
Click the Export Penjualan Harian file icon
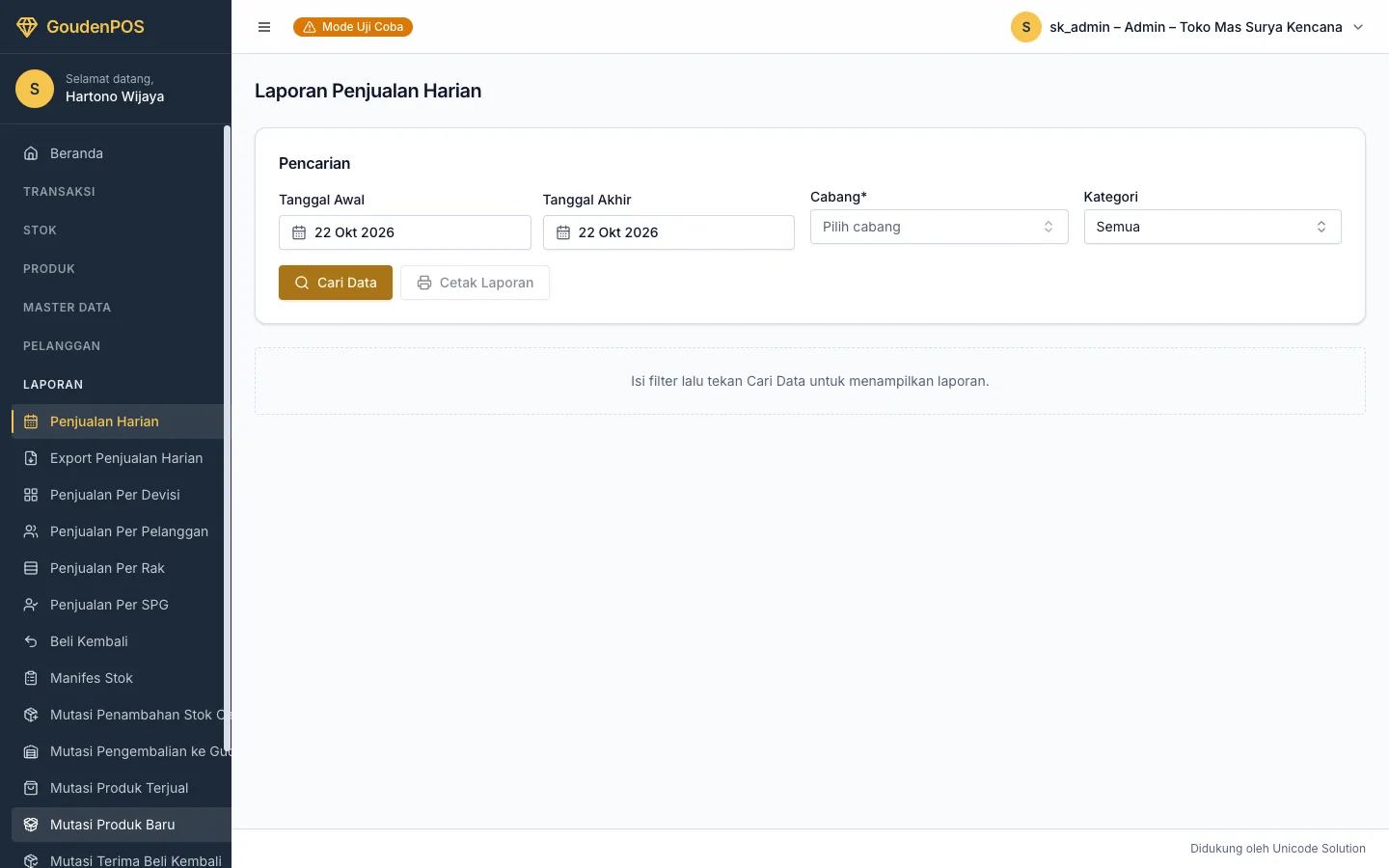tap(31, 458)
